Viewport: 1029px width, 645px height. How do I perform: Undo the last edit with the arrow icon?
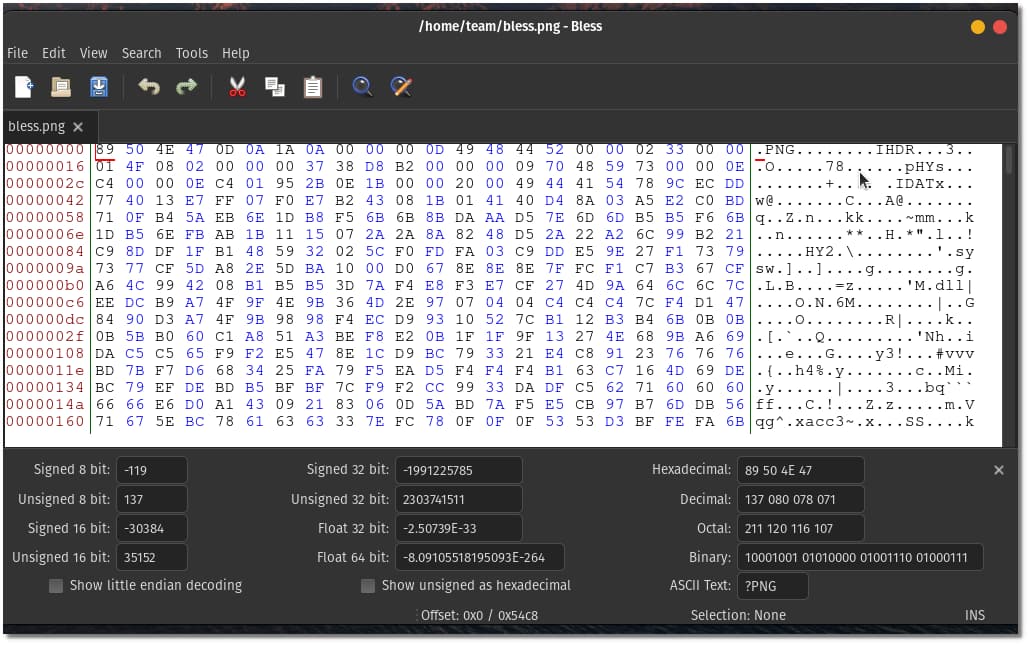pyautogui.click(x=149, y=87)
